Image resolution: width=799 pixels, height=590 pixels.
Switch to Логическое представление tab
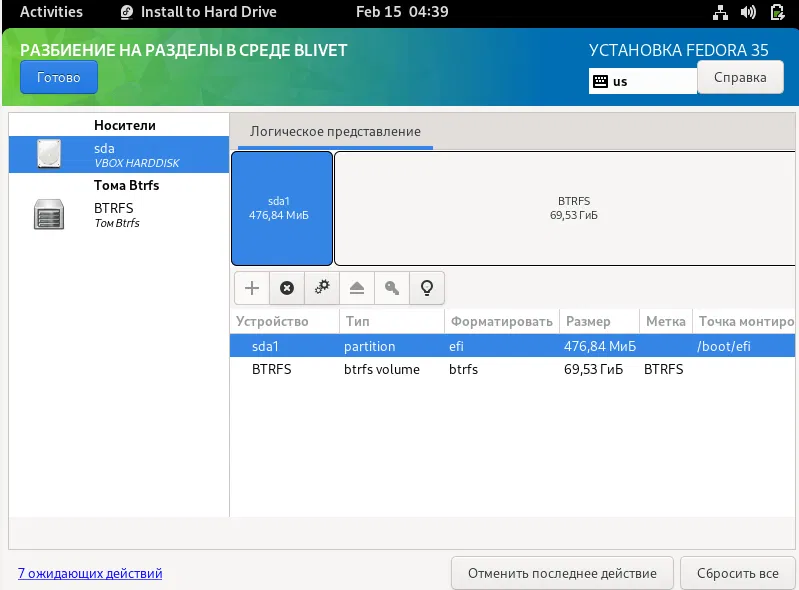335,131
